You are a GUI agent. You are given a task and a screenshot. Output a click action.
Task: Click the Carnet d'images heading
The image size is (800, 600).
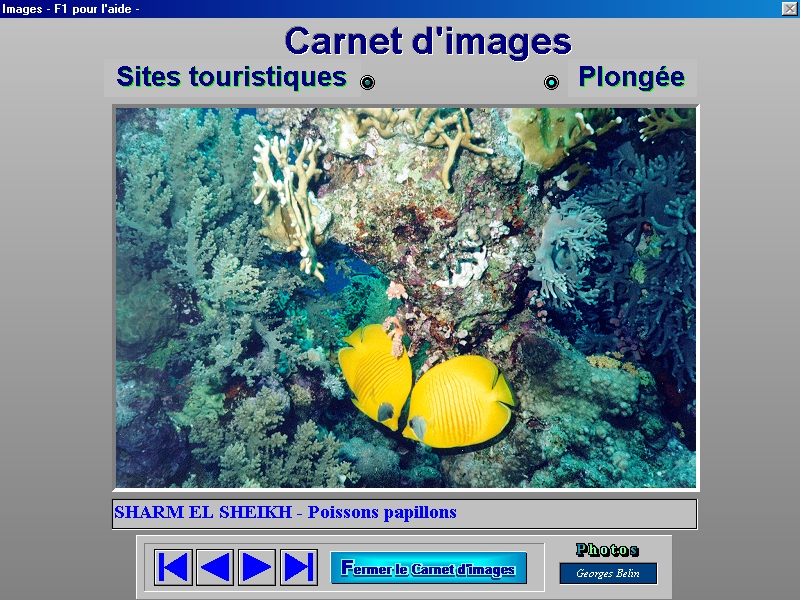point(428,41)
